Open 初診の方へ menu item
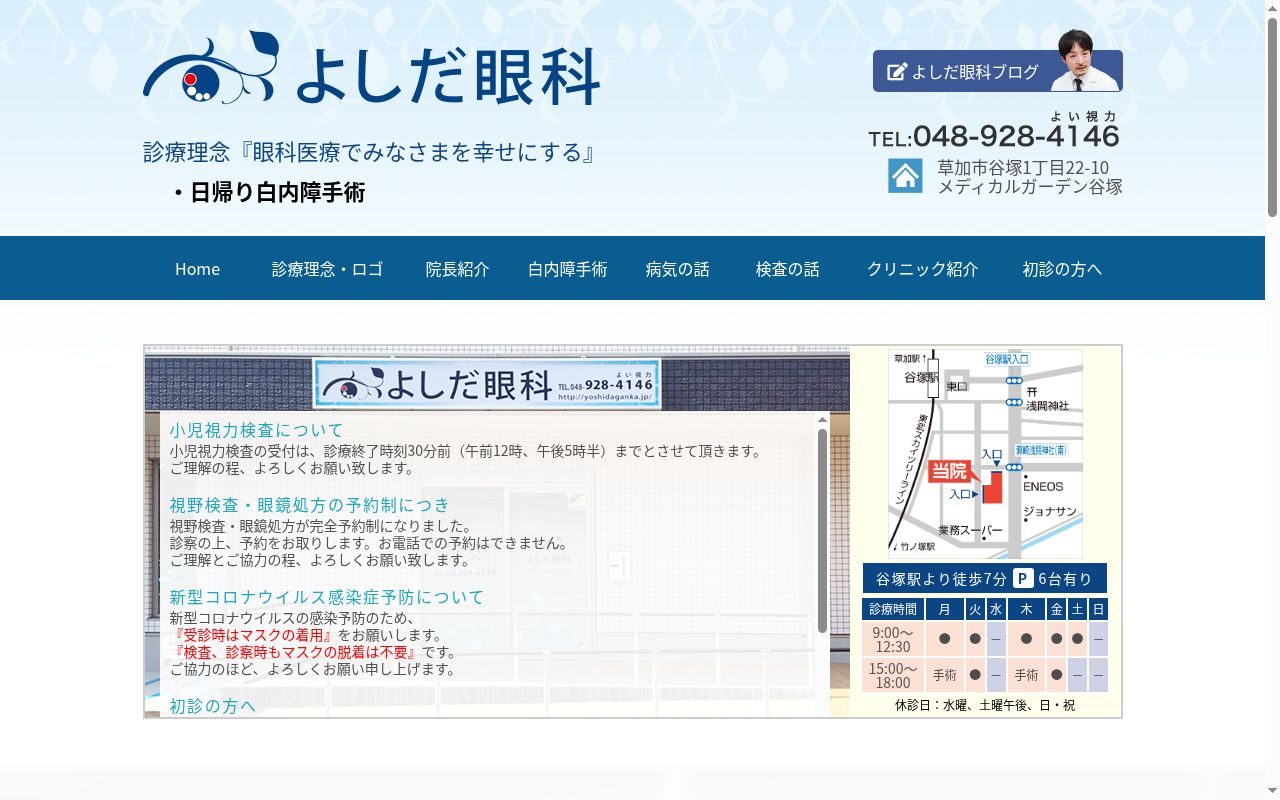Viewport: 1280px width, 800px height. pyautogui.click(x=1062, y=269)
